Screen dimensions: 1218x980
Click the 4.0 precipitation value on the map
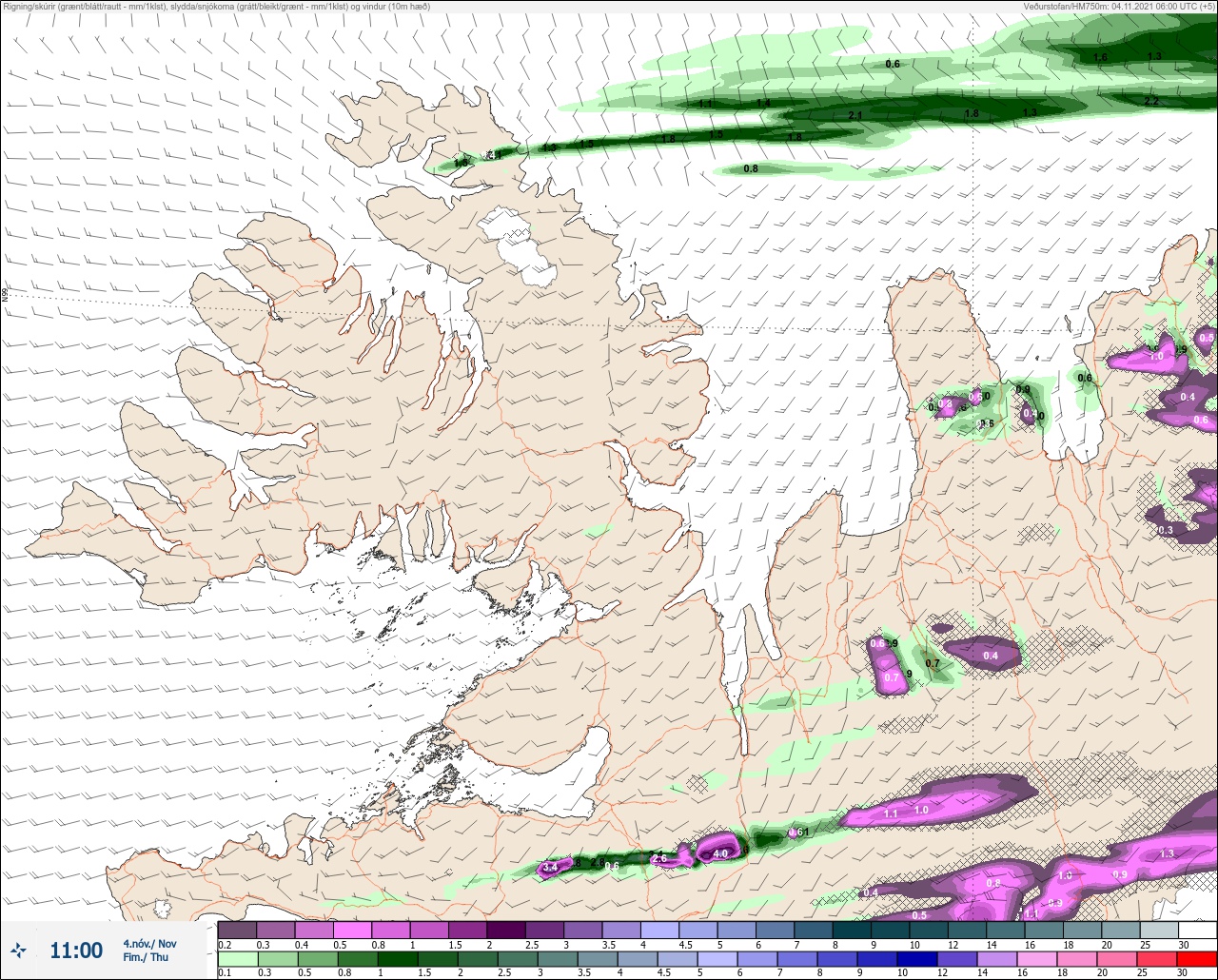[720, 853]
